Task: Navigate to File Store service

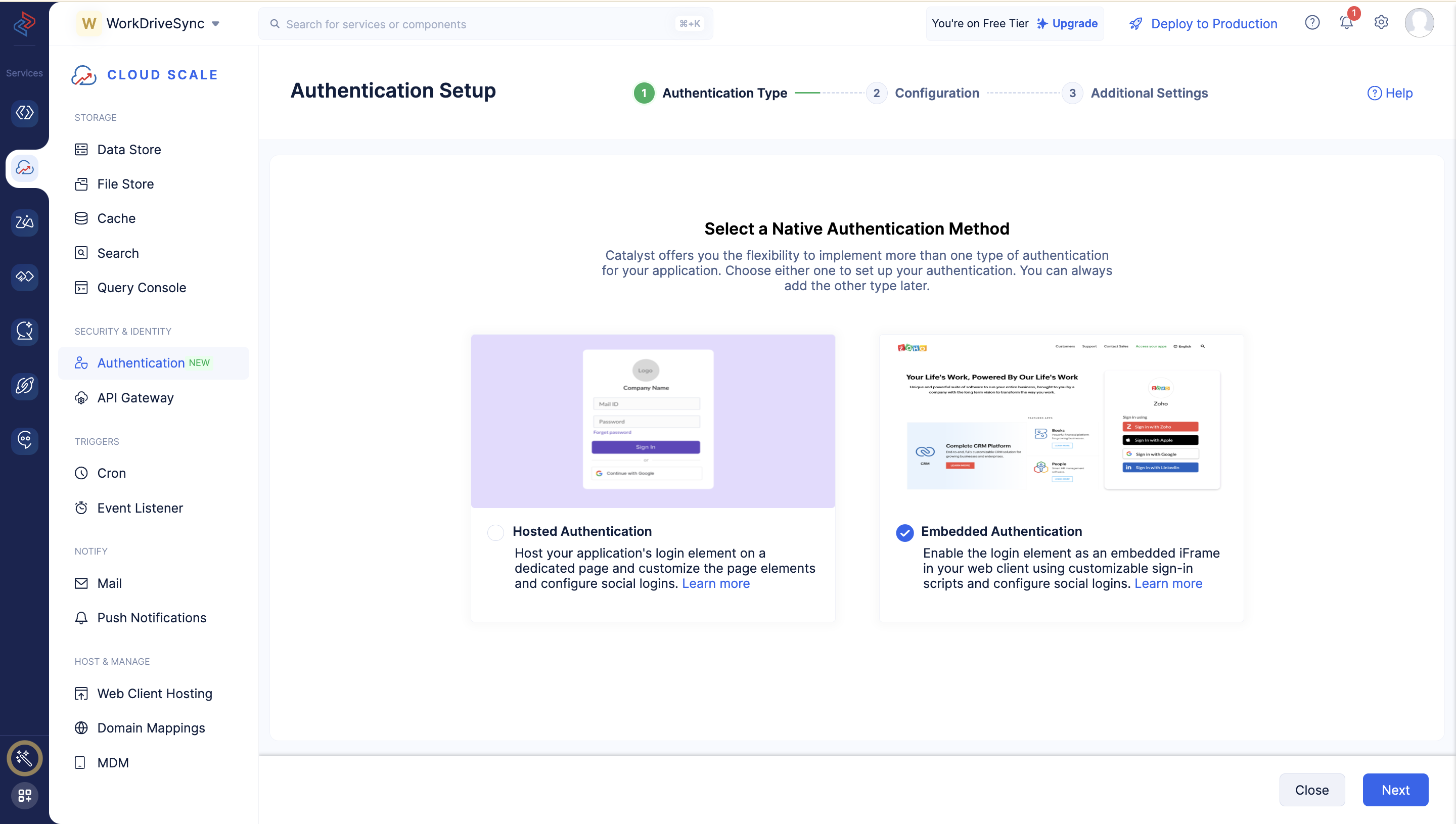Action: click(x=125, y=183)
